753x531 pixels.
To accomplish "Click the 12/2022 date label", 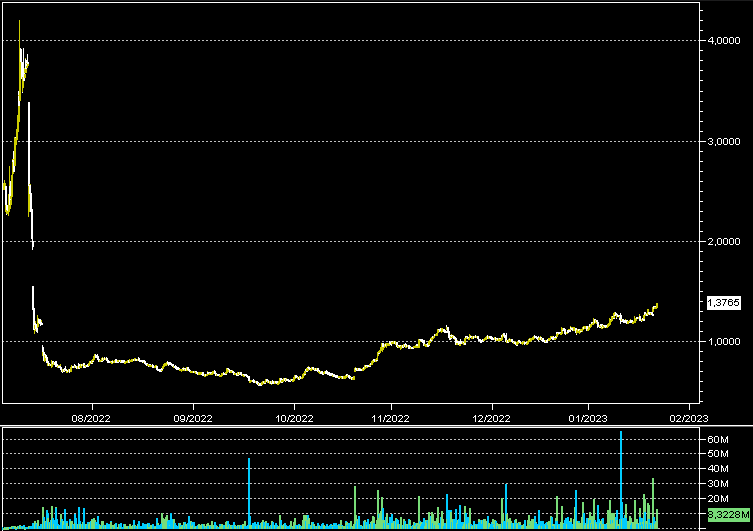I will (x=491, y=419).
